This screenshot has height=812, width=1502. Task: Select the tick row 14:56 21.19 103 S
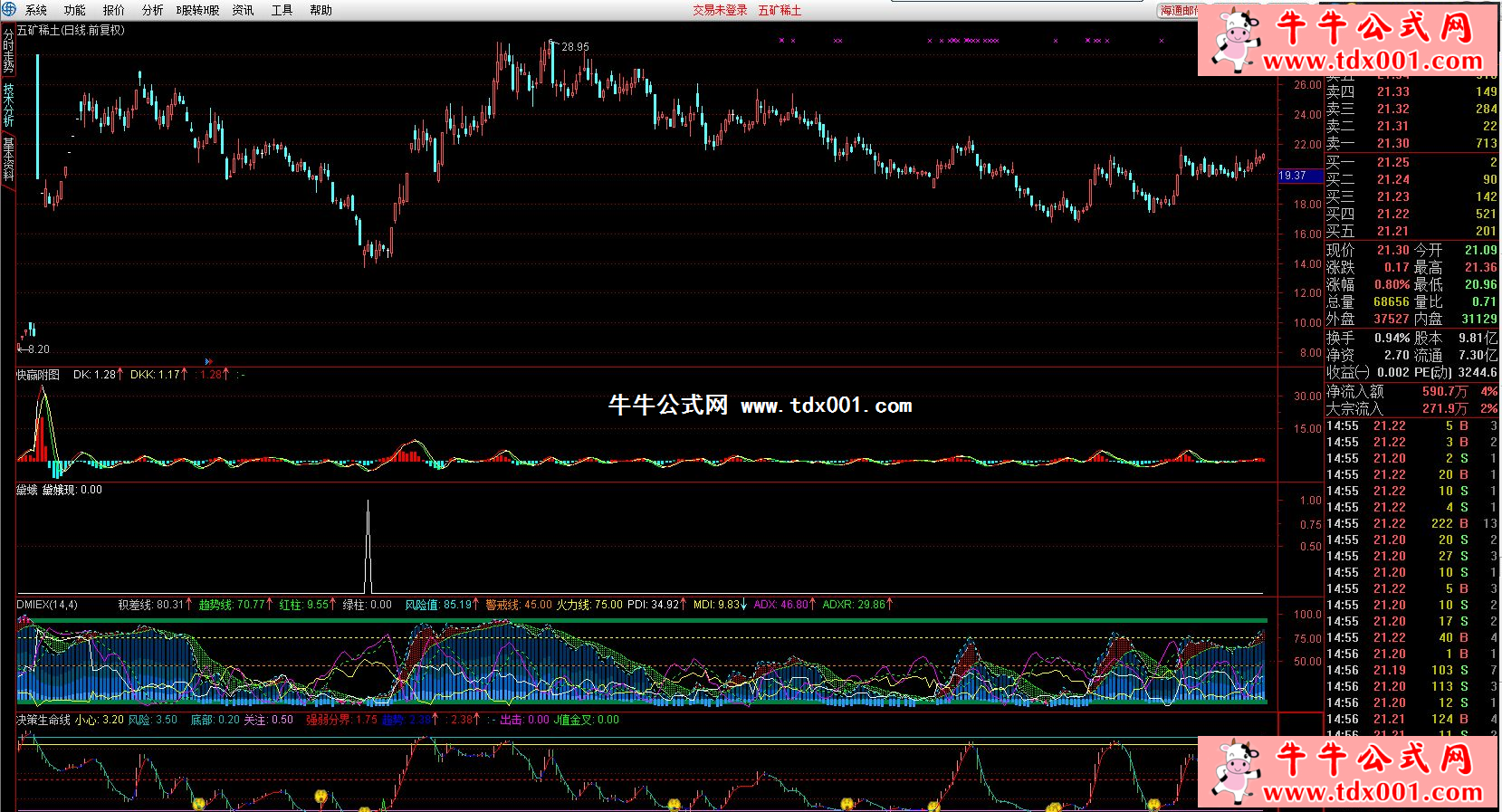tap(1411, 670)
